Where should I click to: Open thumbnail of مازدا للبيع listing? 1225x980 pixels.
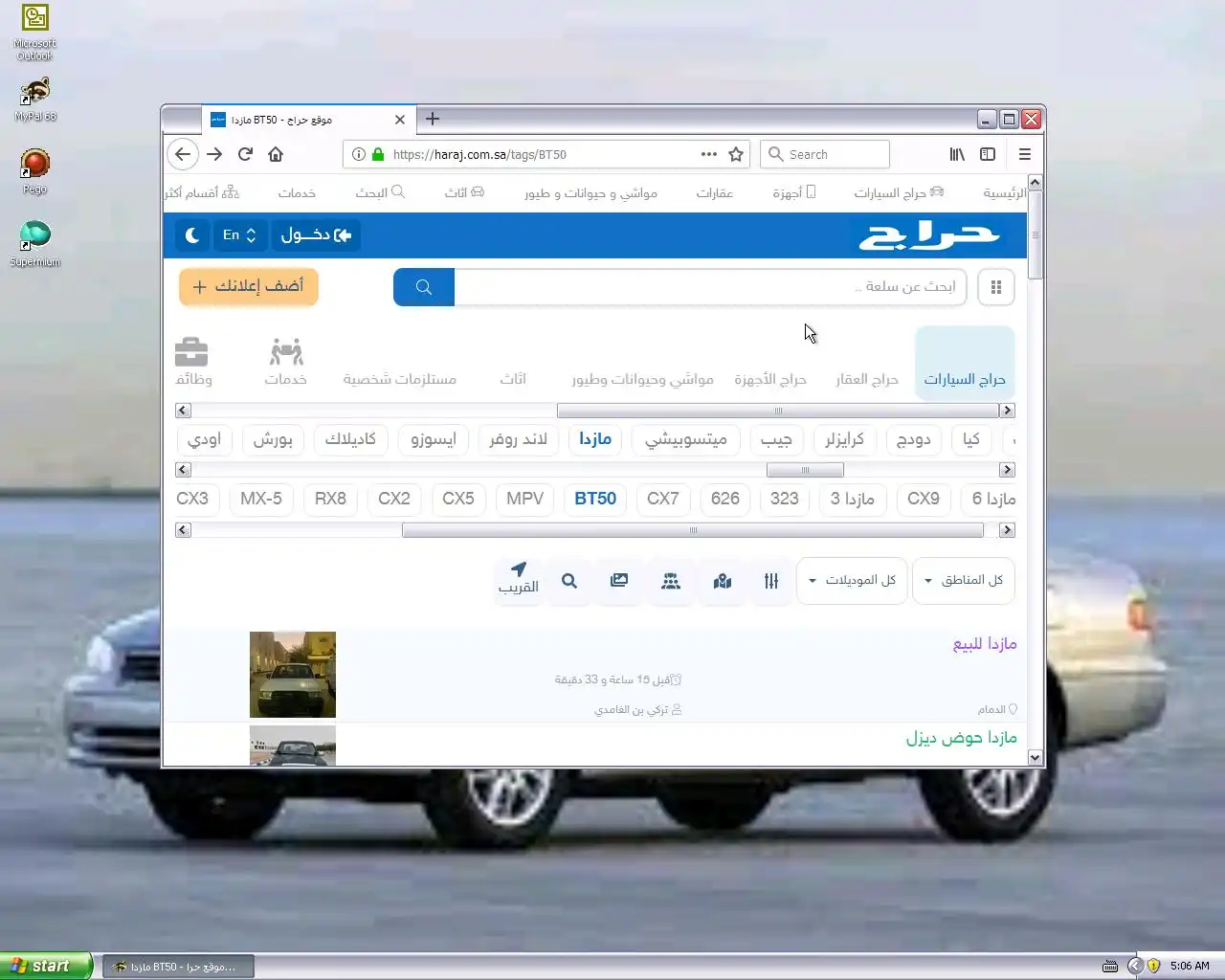click(293, 675)
